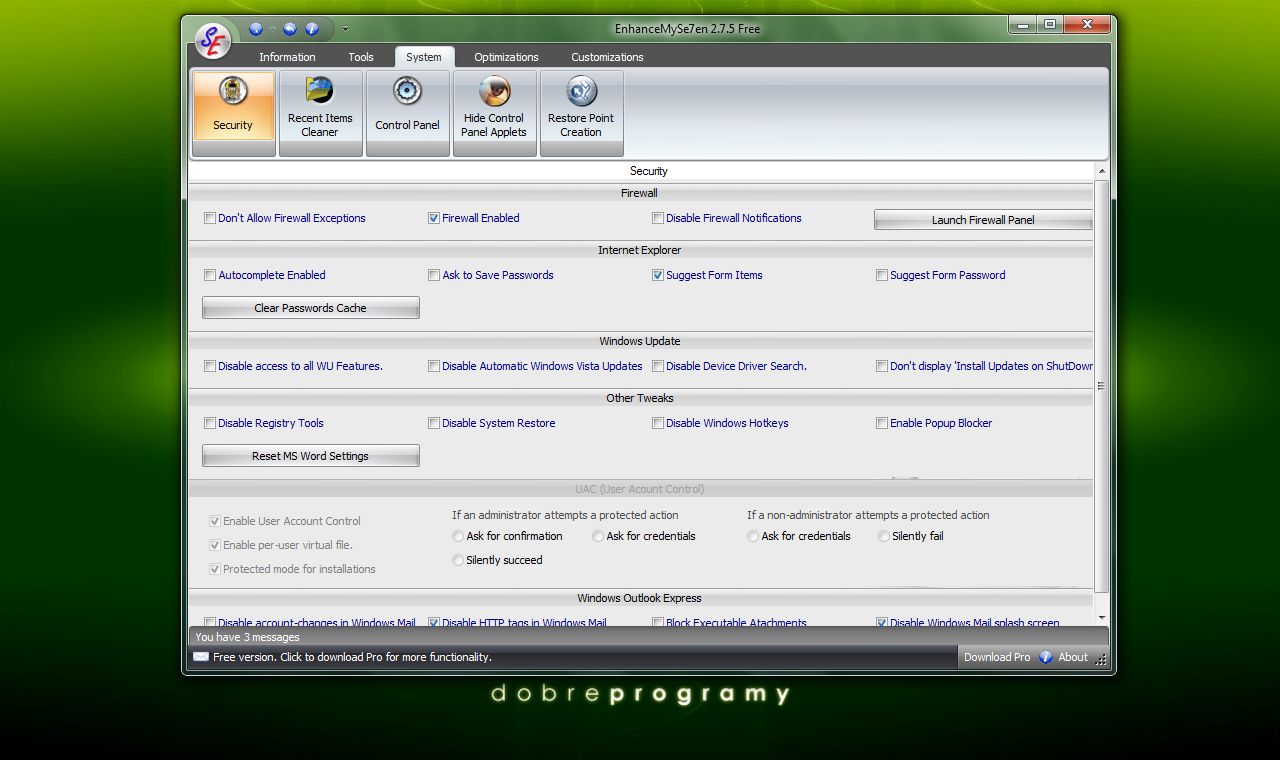Toggle Suggest Form Items checkbox

(x=658, y=275)
